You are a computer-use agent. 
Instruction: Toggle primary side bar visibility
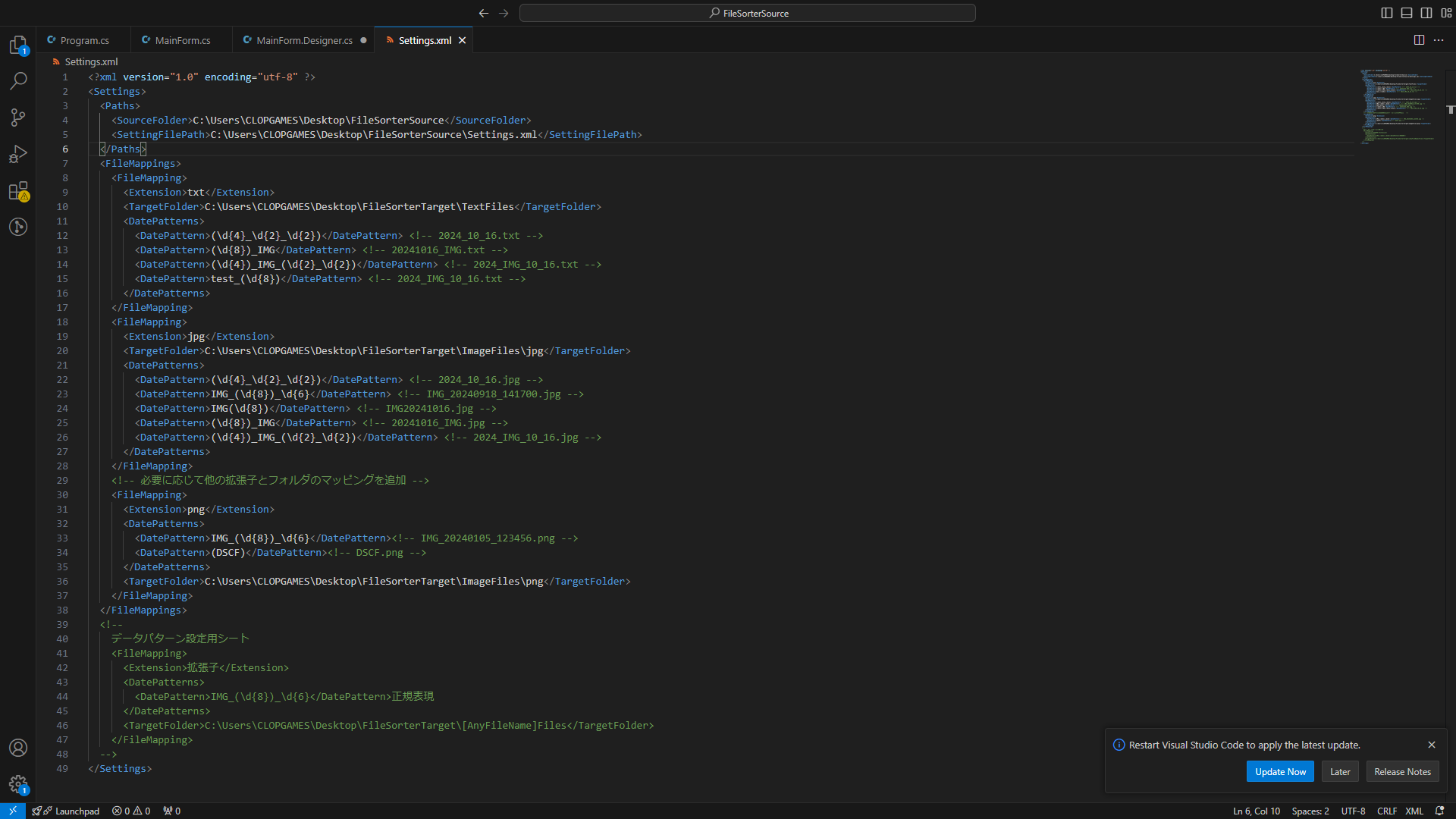(1387, 13)
